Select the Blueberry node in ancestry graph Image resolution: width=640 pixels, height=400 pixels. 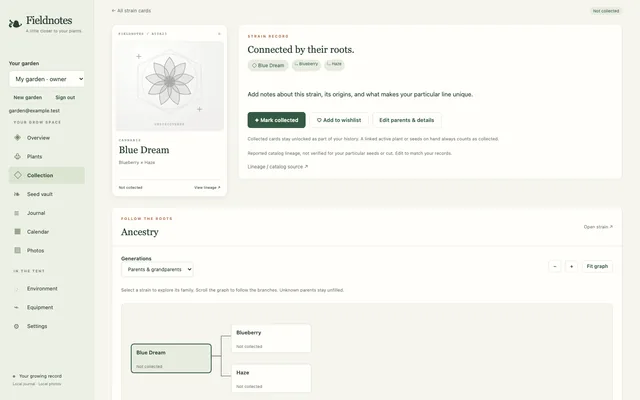coord(271,338)
